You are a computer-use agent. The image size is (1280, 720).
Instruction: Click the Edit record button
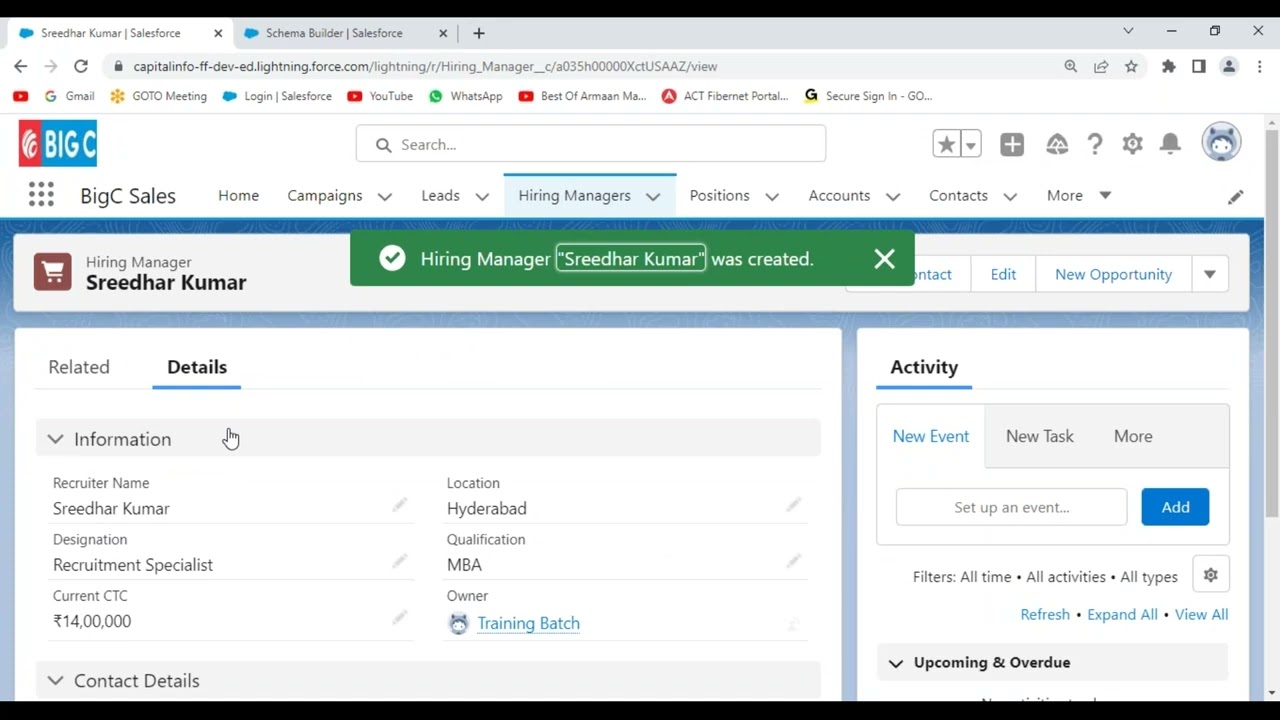[1003, 274]
